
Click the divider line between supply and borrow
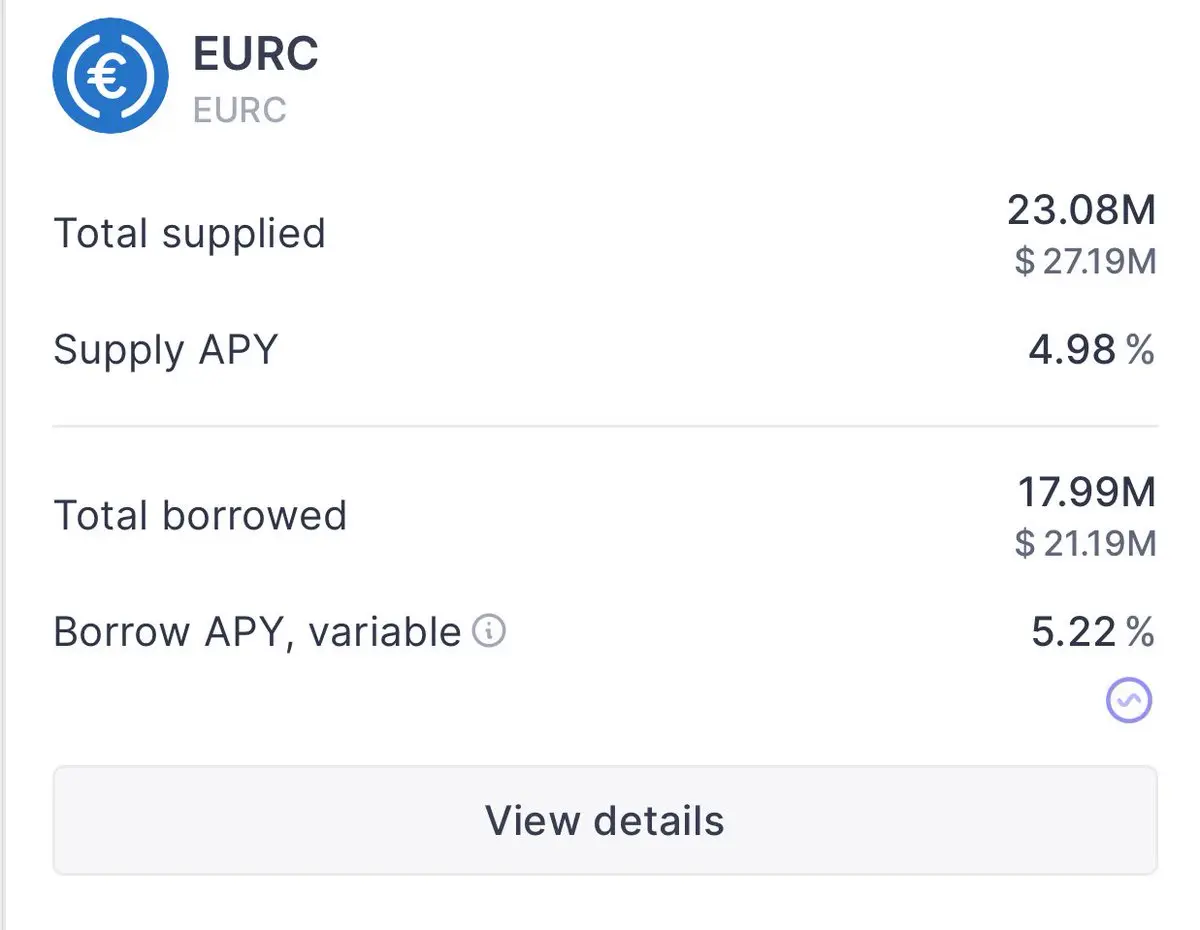605,427
